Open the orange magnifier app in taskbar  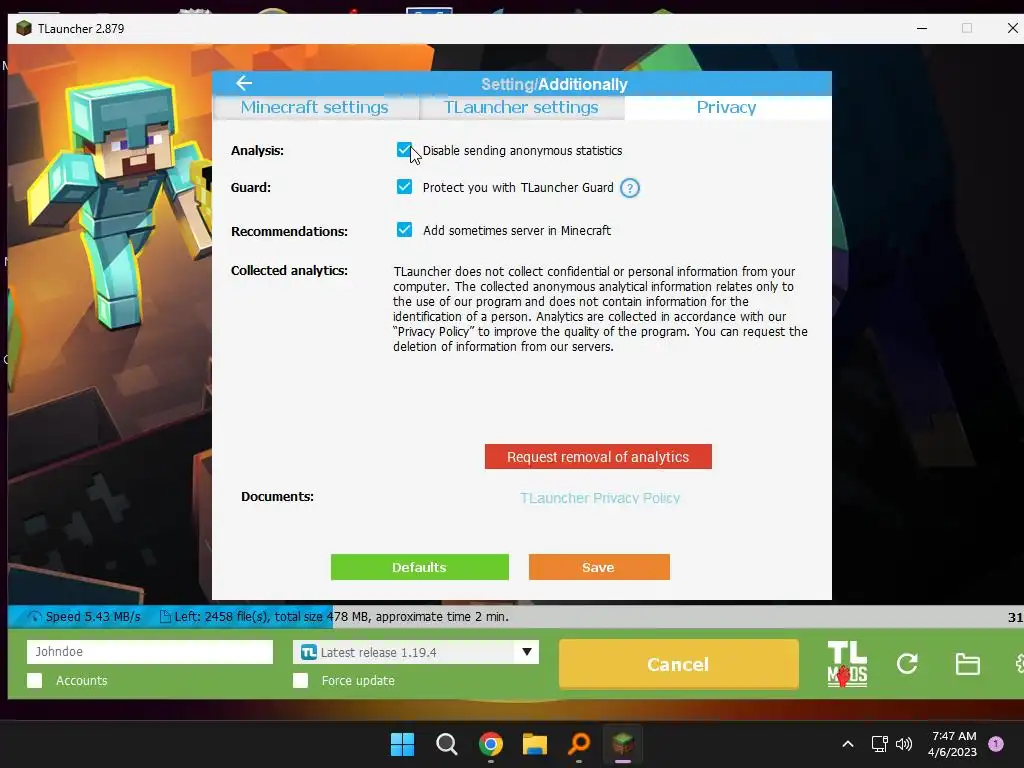click(x=579, y=744)
